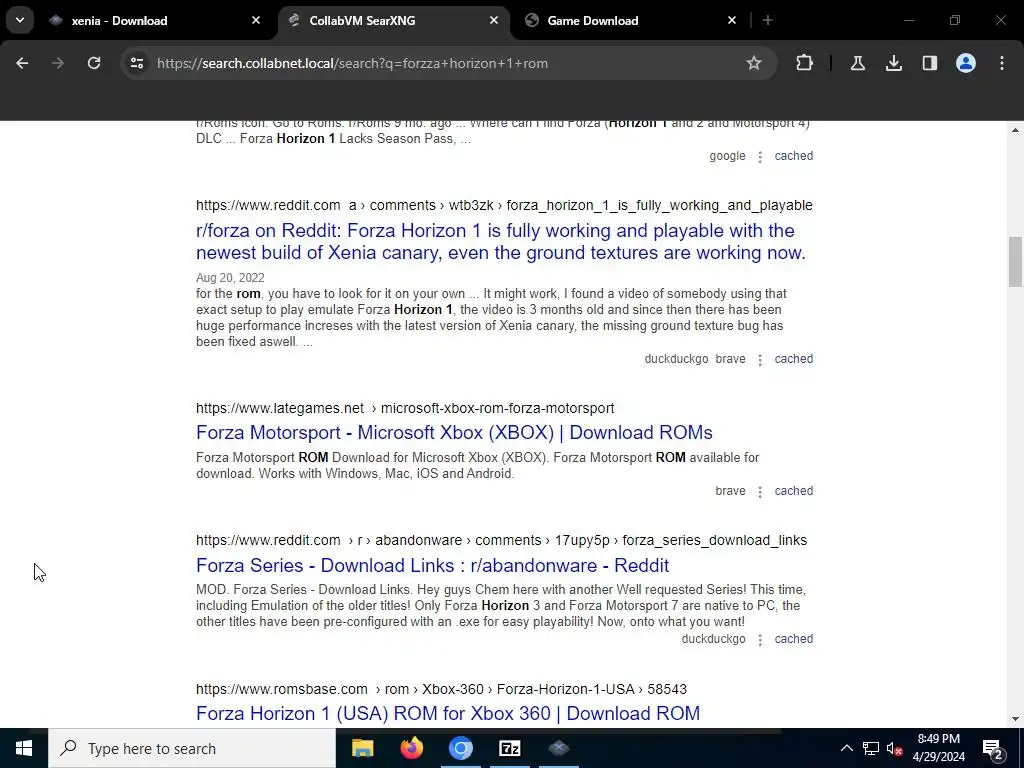
Task: Open the r/forza Reddit Xenia canary result
Action: tap(501, 242)
